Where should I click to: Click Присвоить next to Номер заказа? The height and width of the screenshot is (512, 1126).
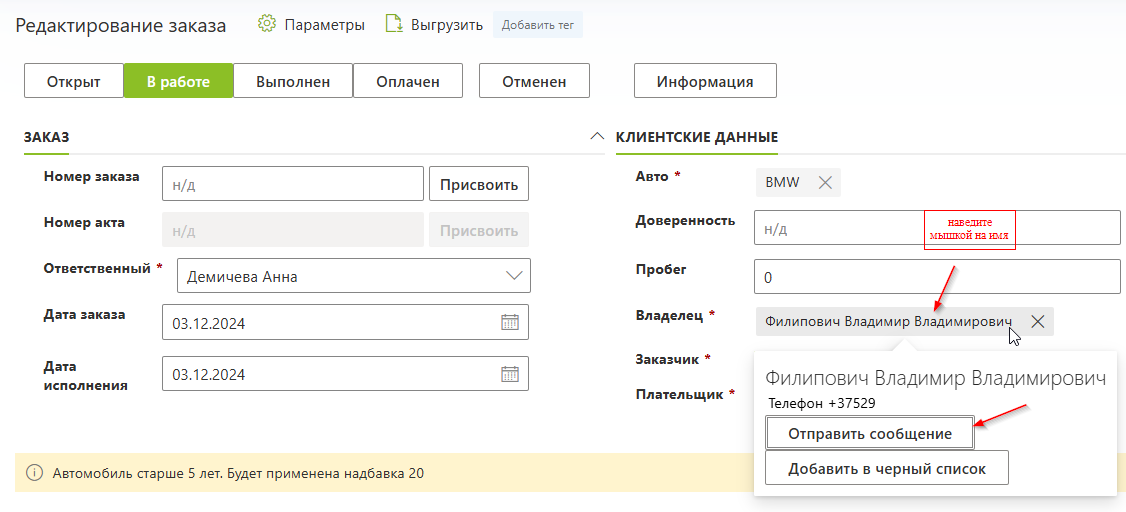tap(479, 184)
